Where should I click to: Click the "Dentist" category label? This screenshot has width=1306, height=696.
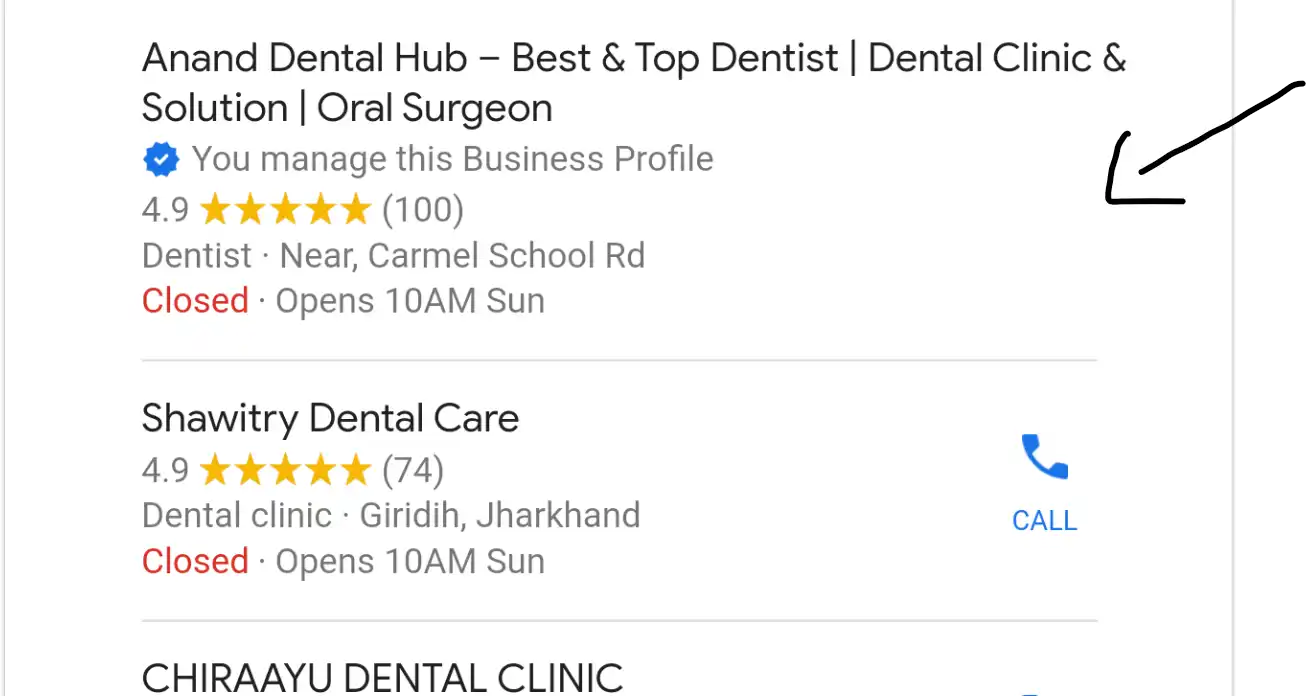pyautogui.click(x=197, y=256)
